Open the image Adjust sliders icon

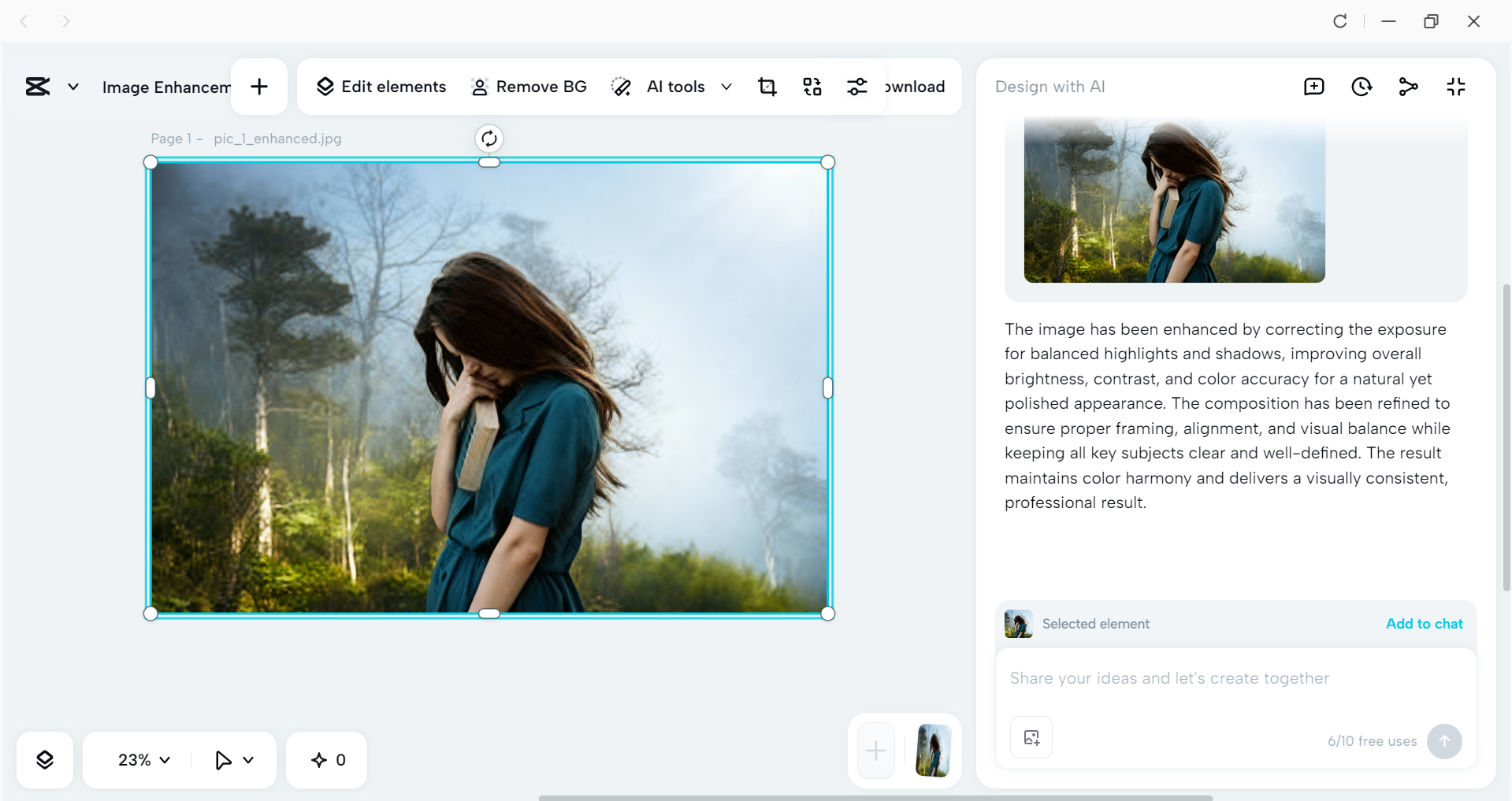coord(857,87)
